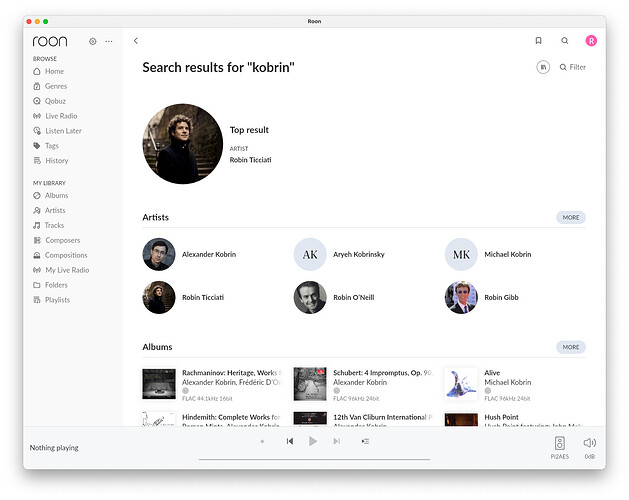
Task: Open Alexander Kobrin artist page
Action: (208, 255)
